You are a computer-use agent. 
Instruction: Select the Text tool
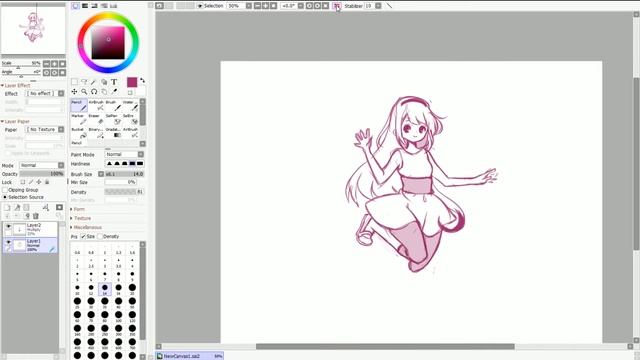tap(114, 82)
